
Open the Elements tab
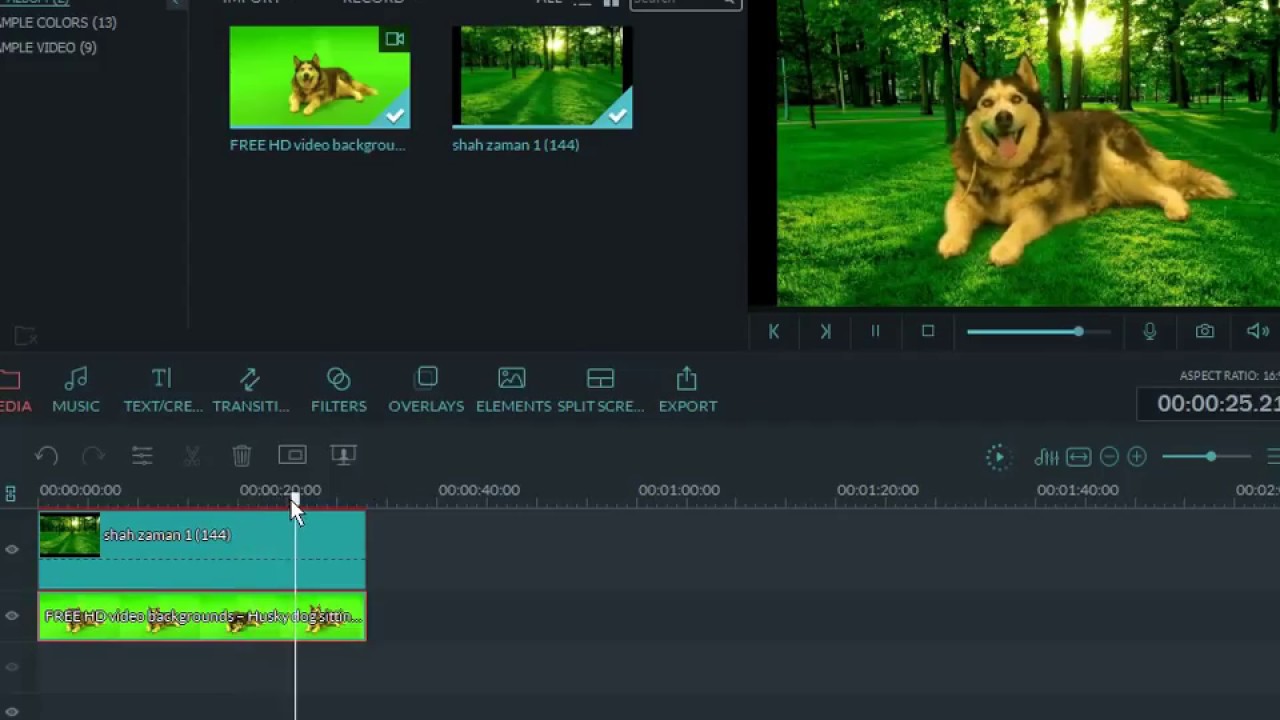click(513, 390)
